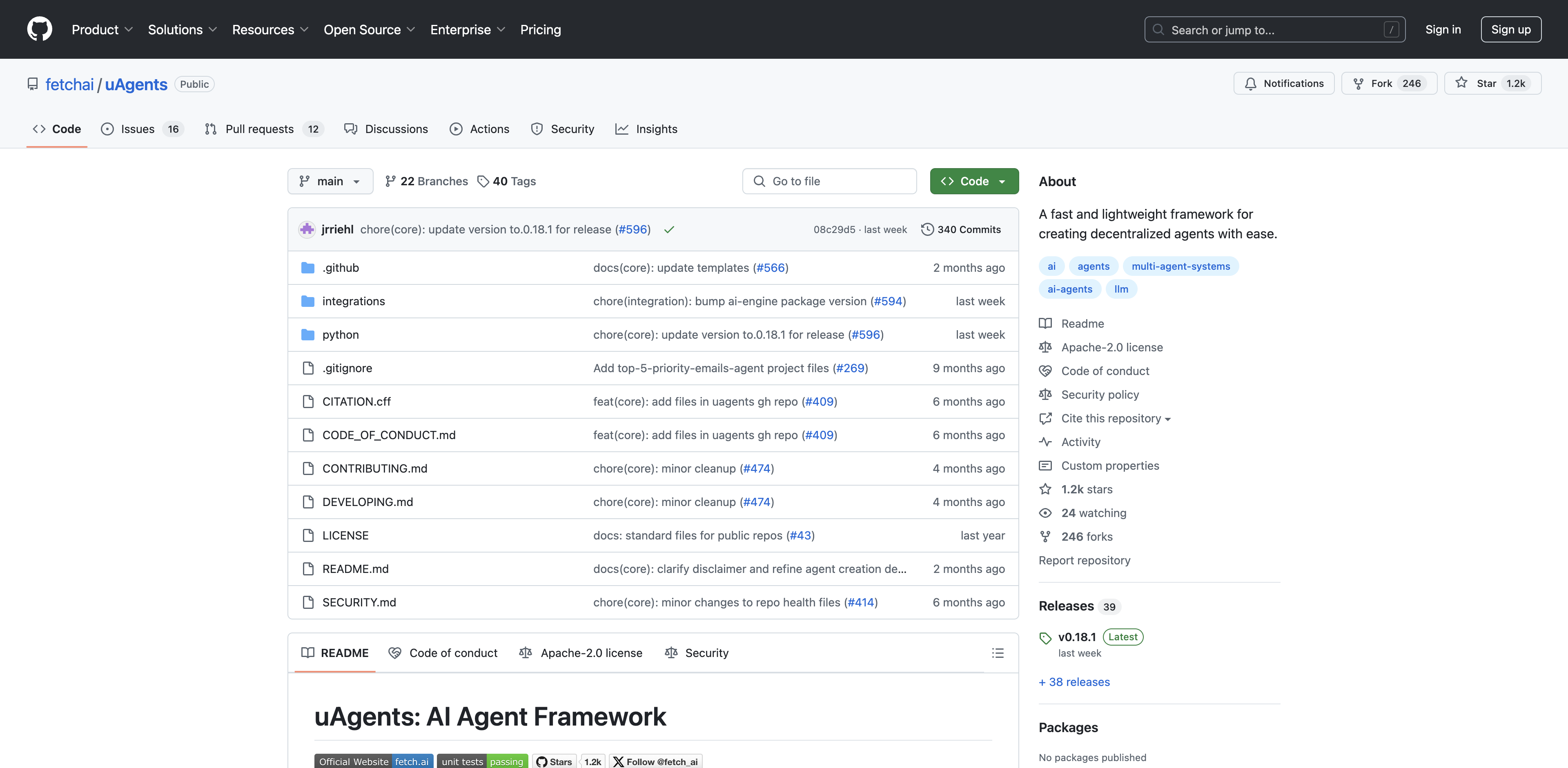Image resolution: width=1568 pixels, height=768 pixels.
Task: Switch to the Pull requests tab
Action: 263,129
